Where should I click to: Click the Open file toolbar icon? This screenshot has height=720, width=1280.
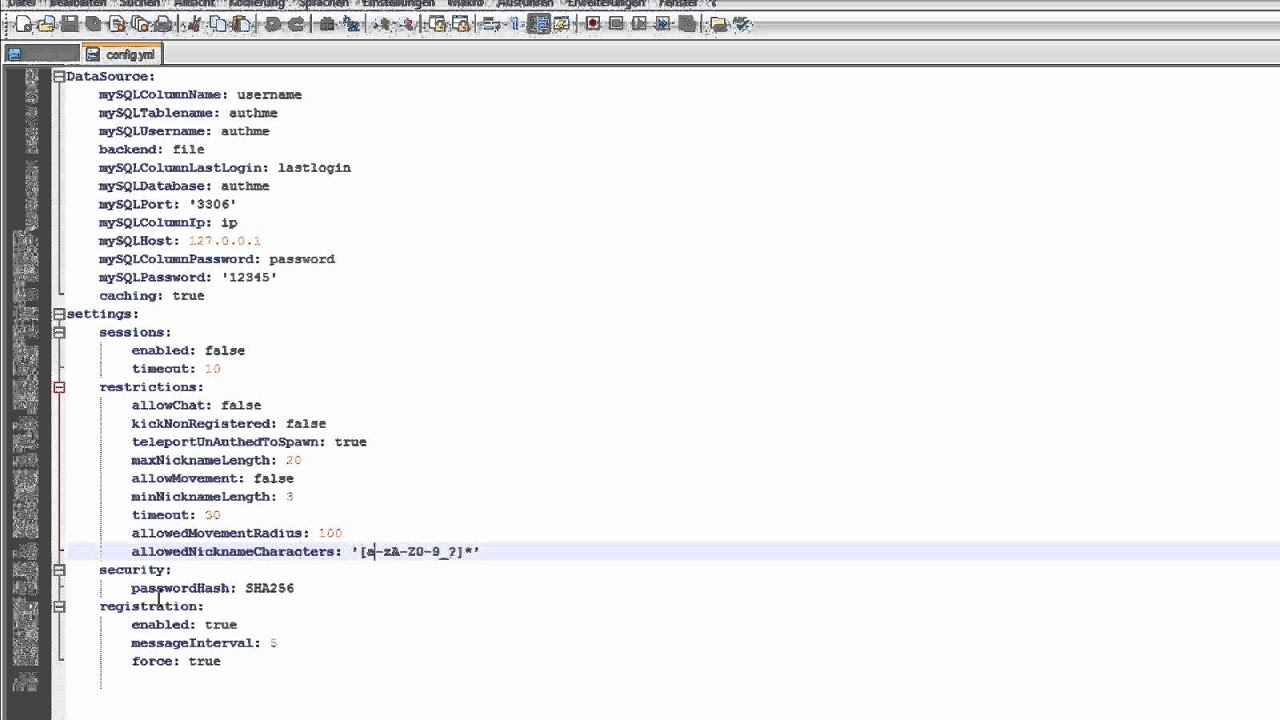point(46,24)
